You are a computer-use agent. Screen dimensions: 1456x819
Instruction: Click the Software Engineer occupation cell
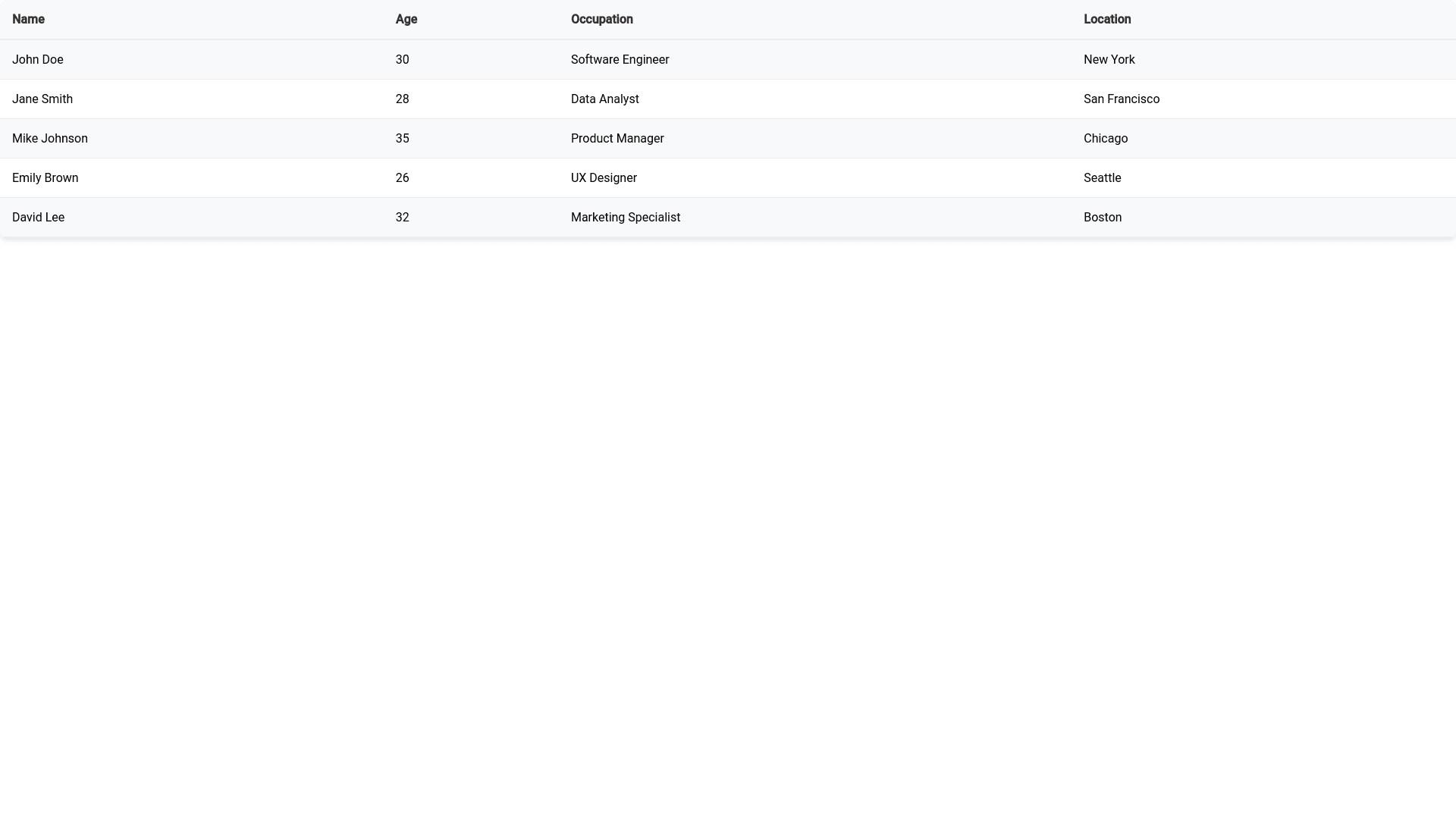pos(620,60)
